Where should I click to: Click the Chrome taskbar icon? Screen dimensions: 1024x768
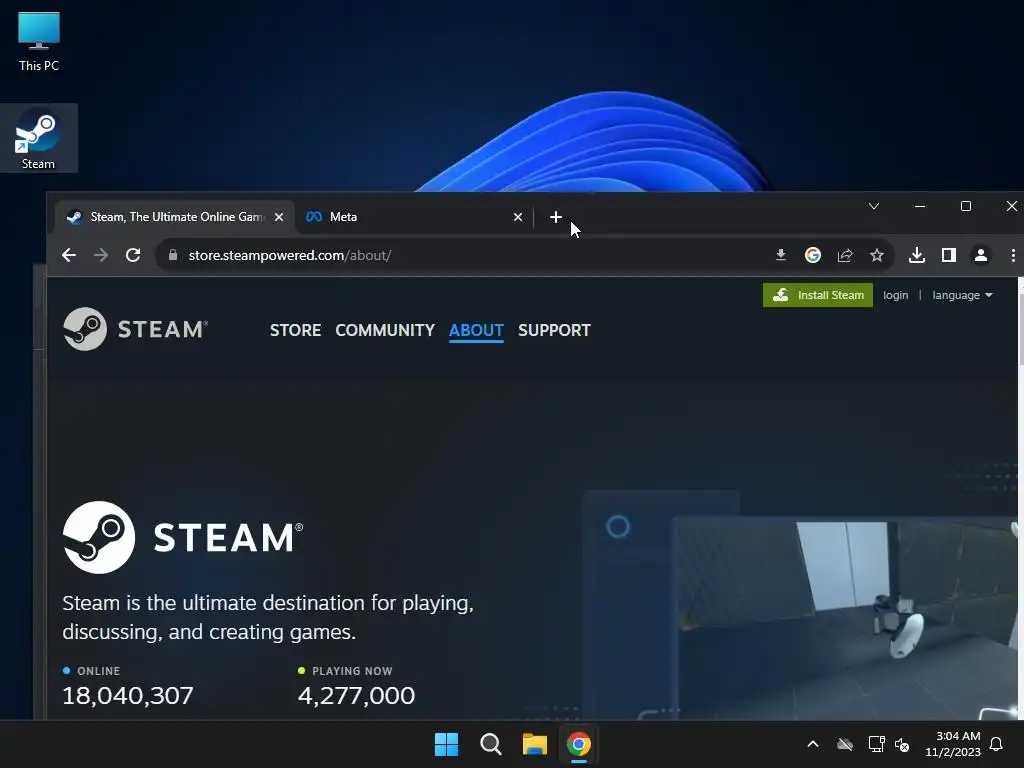[579, 744]
